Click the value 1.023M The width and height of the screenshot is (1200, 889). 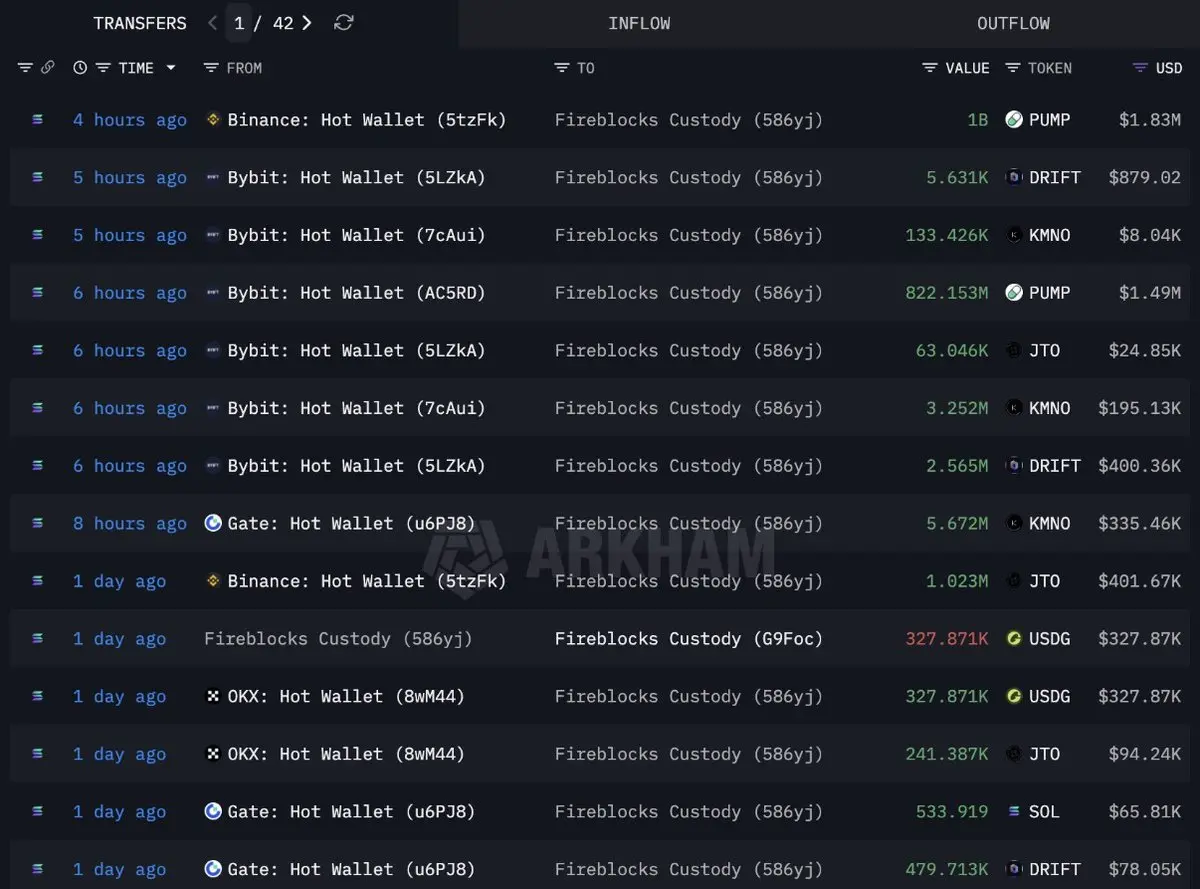(x=957, y=581)
